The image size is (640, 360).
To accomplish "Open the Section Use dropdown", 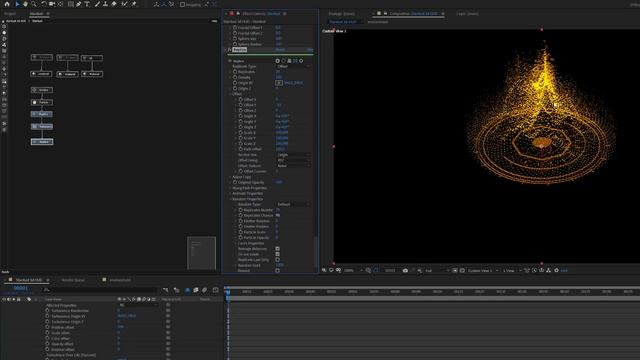I will 293,155.
